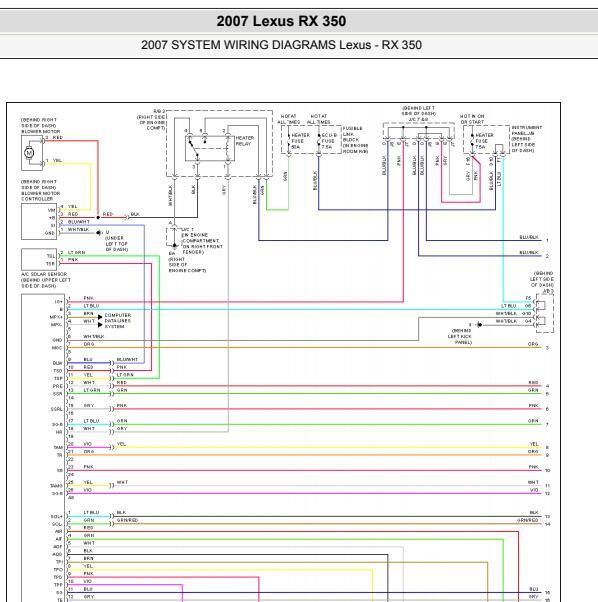Click the "2007 SYSTEM WIRING DIAGRAMS Lexus - RX 350" subtitle
This screenshot has width=598, height=602.
(281, 45)
